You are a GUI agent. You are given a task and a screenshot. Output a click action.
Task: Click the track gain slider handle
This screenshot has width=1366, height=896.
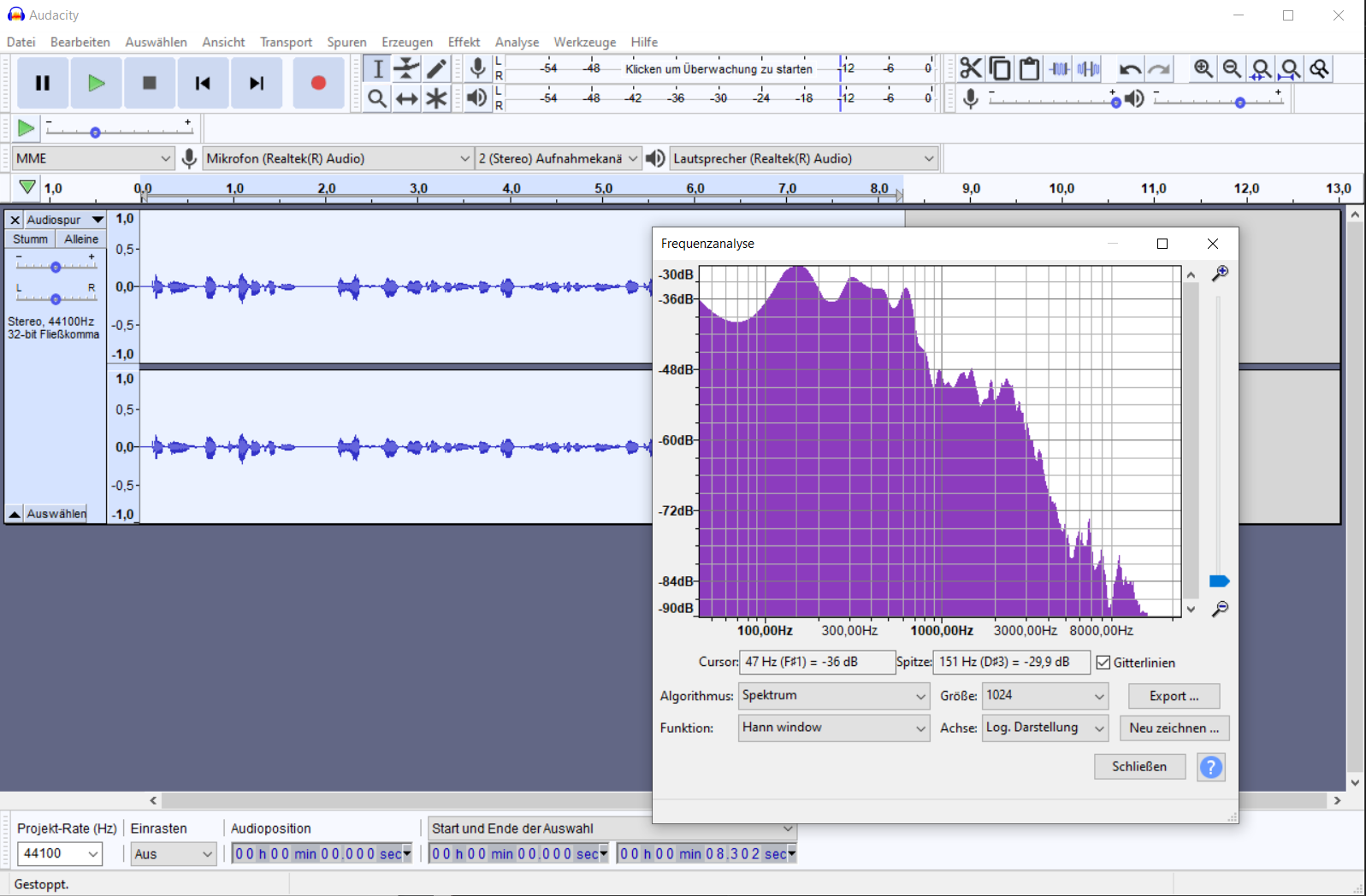(x=56, y=267)
